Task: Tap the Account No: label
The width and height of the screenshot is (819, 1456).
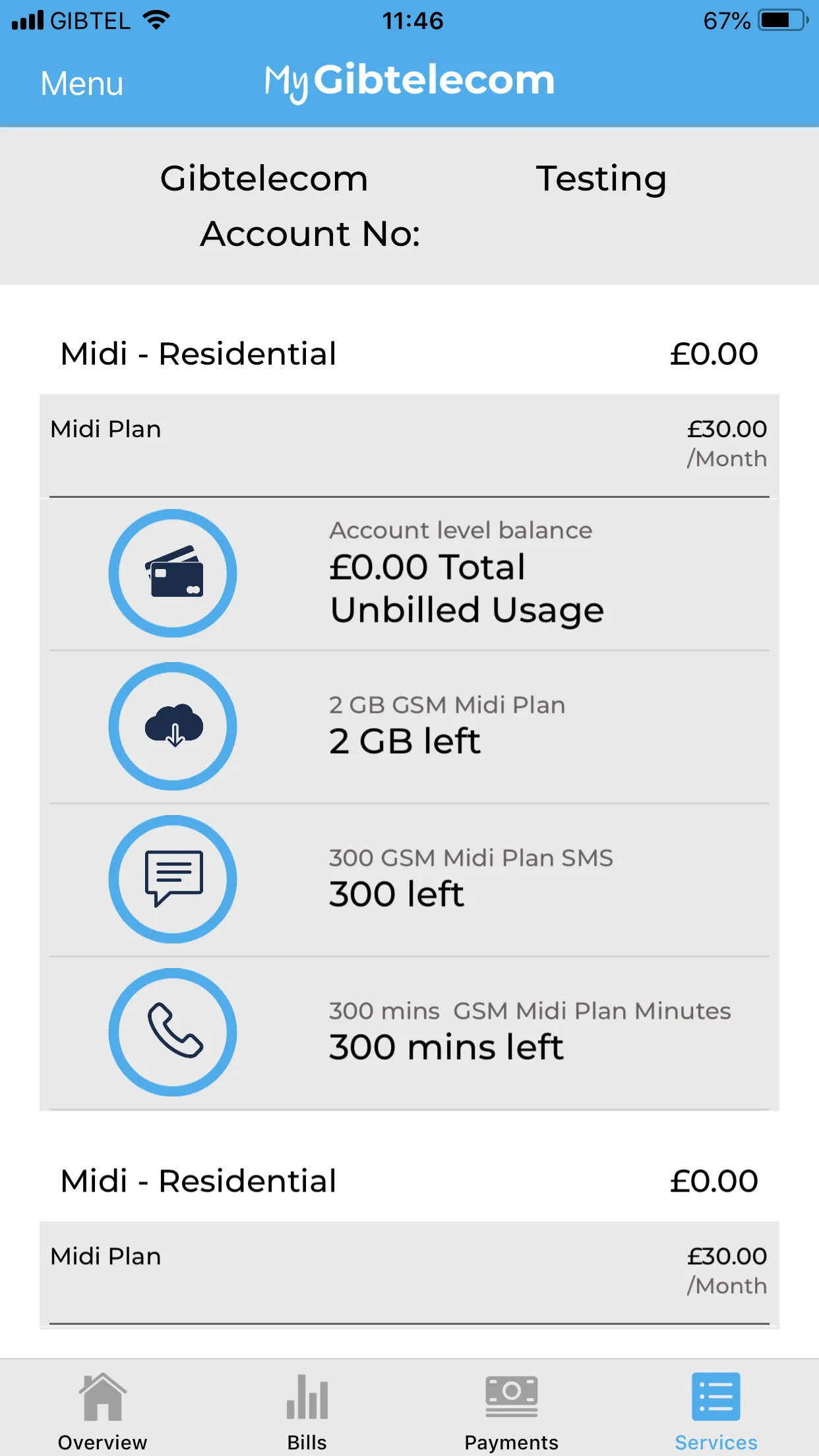Action: click(x=311, y=233)
